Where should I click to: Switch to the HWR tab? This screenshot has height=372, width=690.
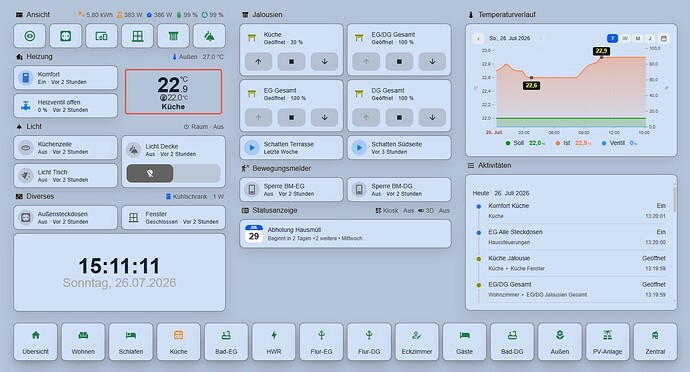[274, 342]
